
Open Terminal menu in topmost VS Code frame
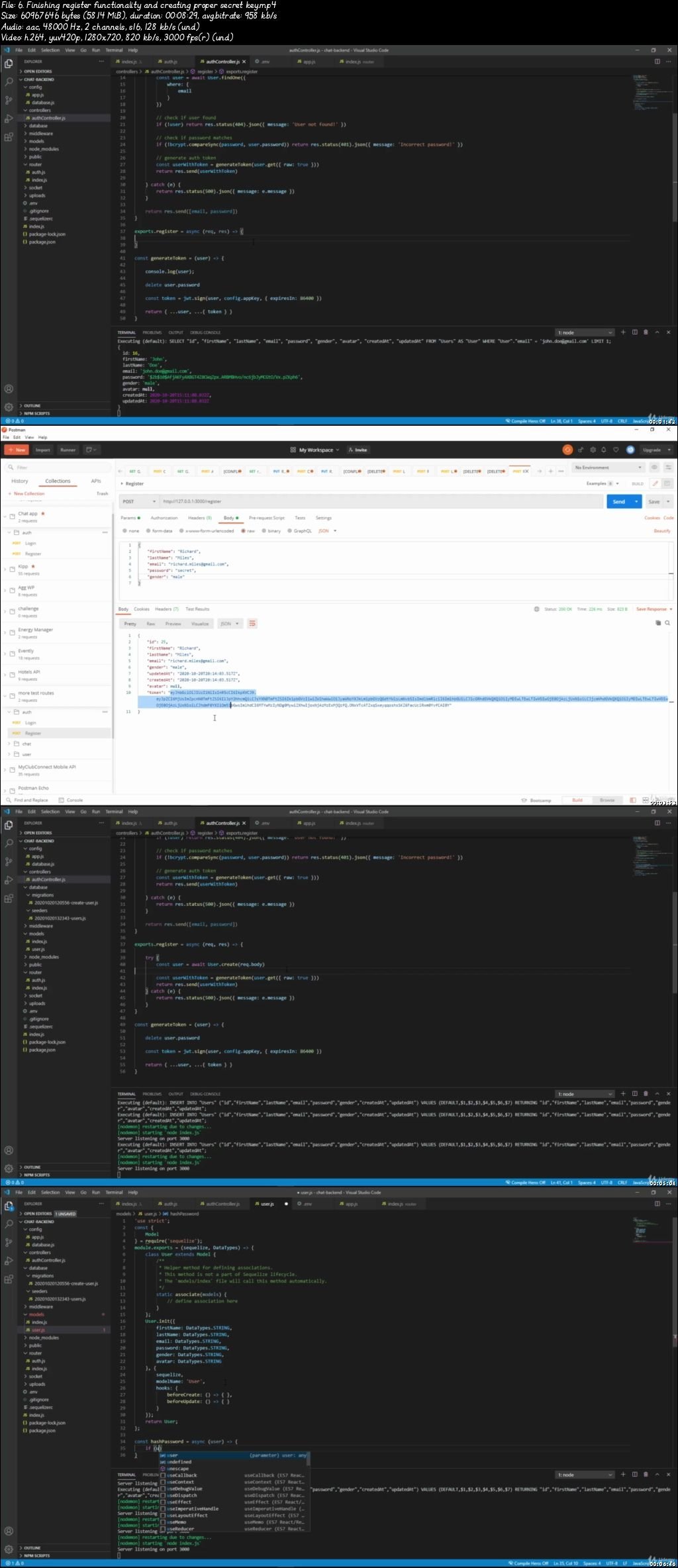(114, 50)
